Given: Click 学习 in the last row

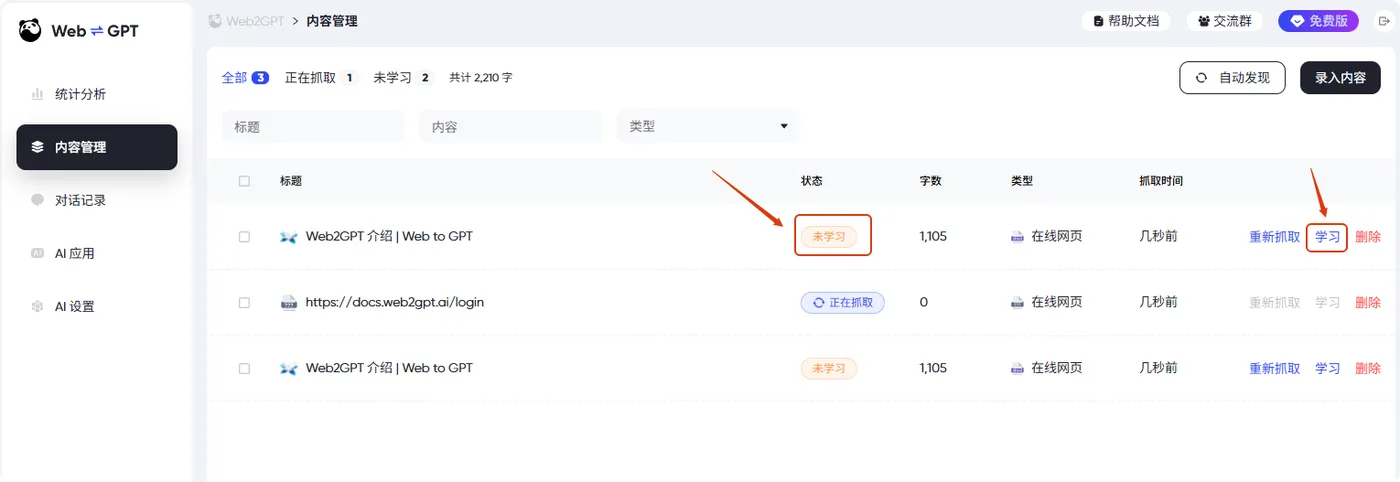Looking at the screenshot, I should pos(1327,368).
